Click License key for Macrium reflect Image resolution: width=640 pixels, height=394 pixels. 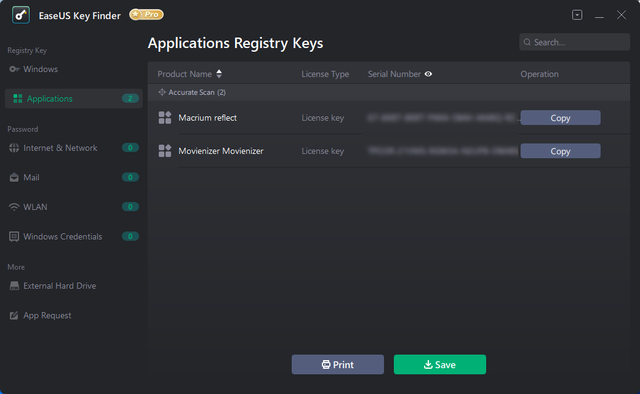click(322, 118)
